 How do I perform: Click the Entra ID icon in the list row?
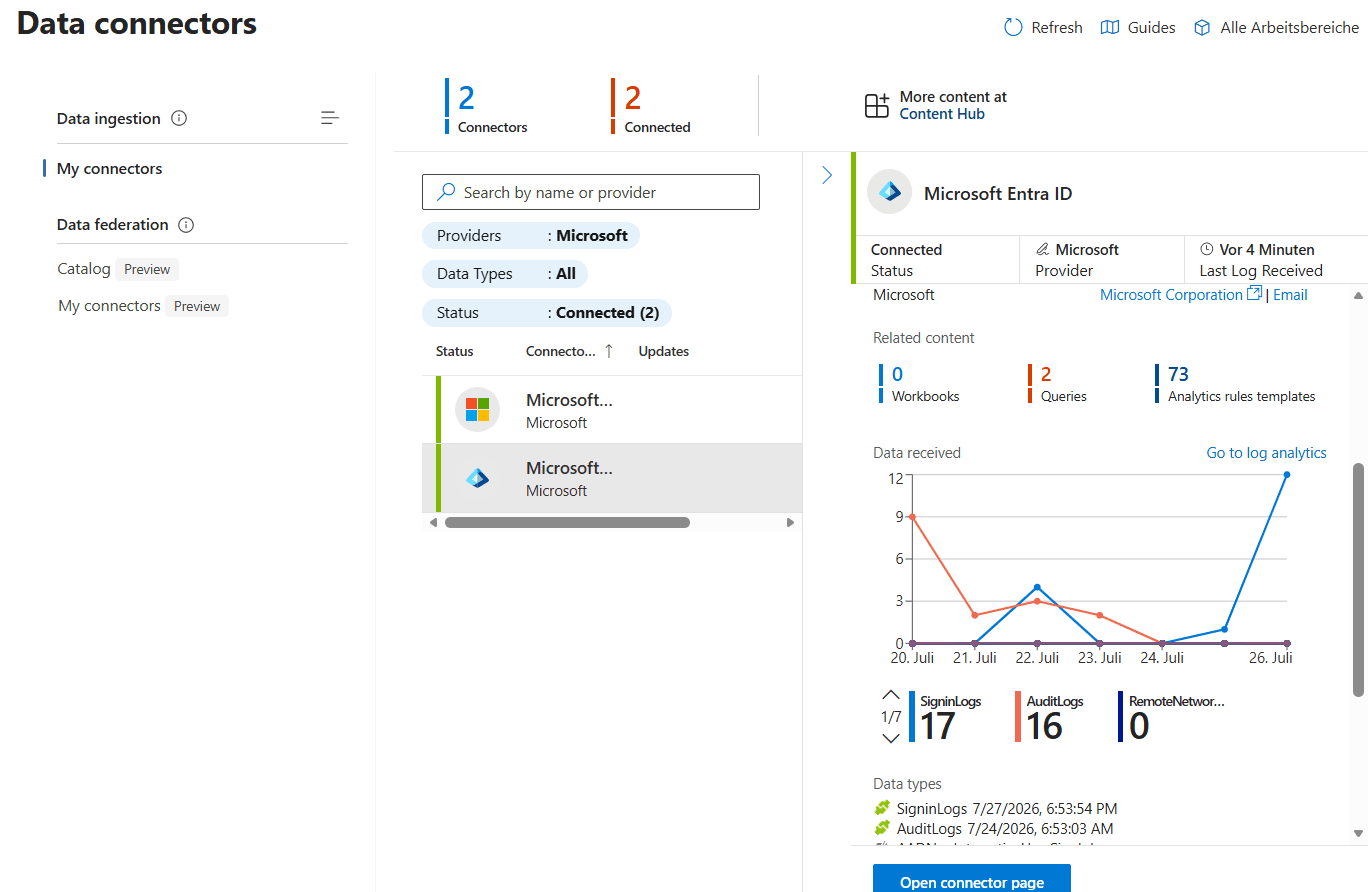[478, 478]
